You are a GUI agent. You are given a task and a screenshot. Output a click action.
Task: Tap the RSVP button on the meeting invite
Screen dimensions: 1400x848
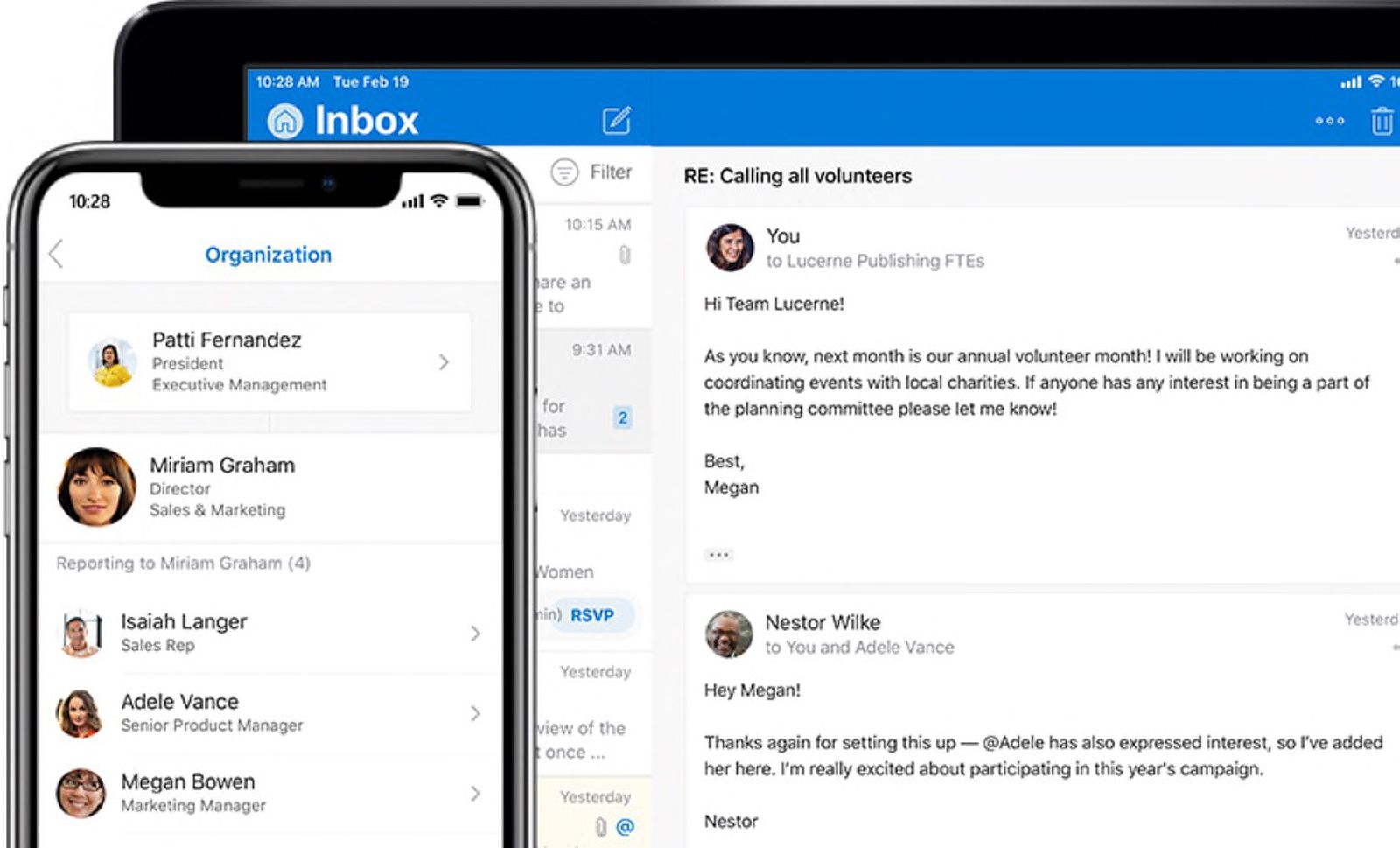tap(592, 615)
